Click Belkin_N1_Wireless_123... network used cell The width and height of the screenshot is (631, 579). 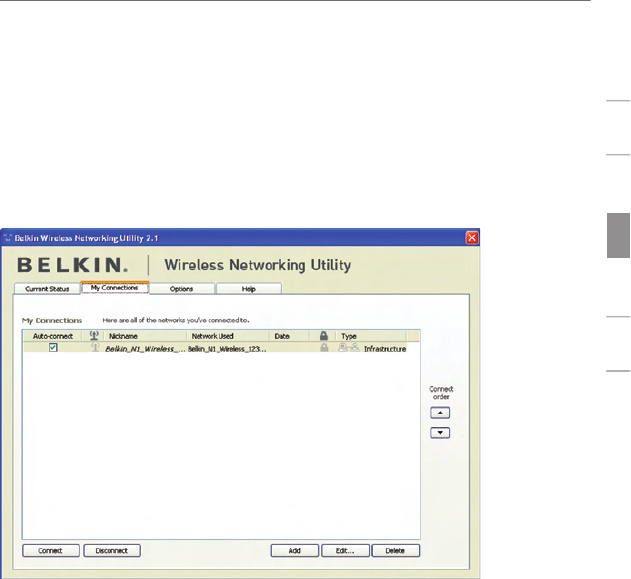click(x=227, y=349)
